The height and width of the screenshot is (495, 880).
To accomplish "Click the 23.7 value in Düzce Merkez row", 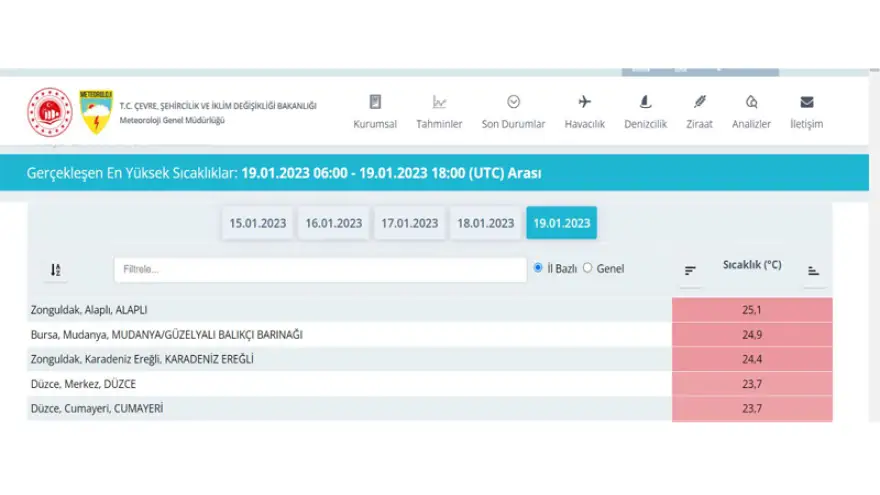I will 752,384.
